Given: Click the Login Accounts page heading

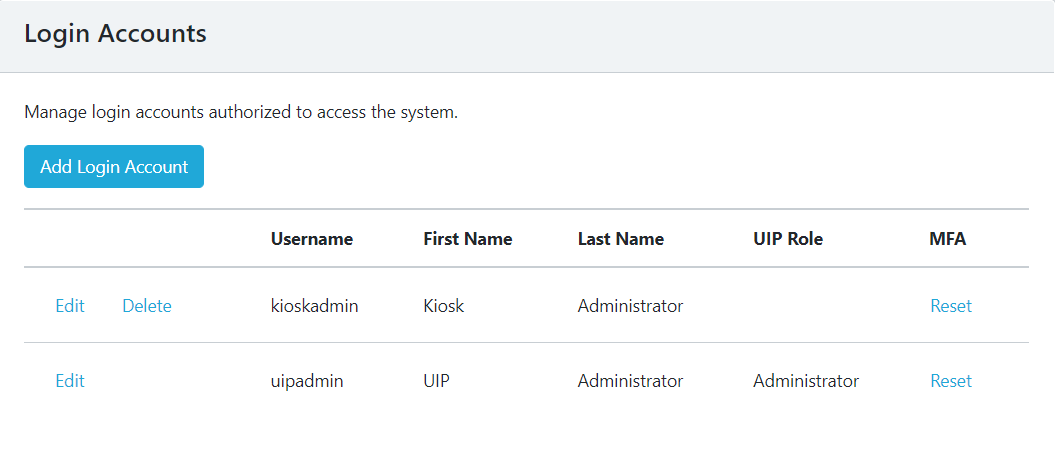Looking at the screenshot, I should pyautogui.click(x=115, y=34).
